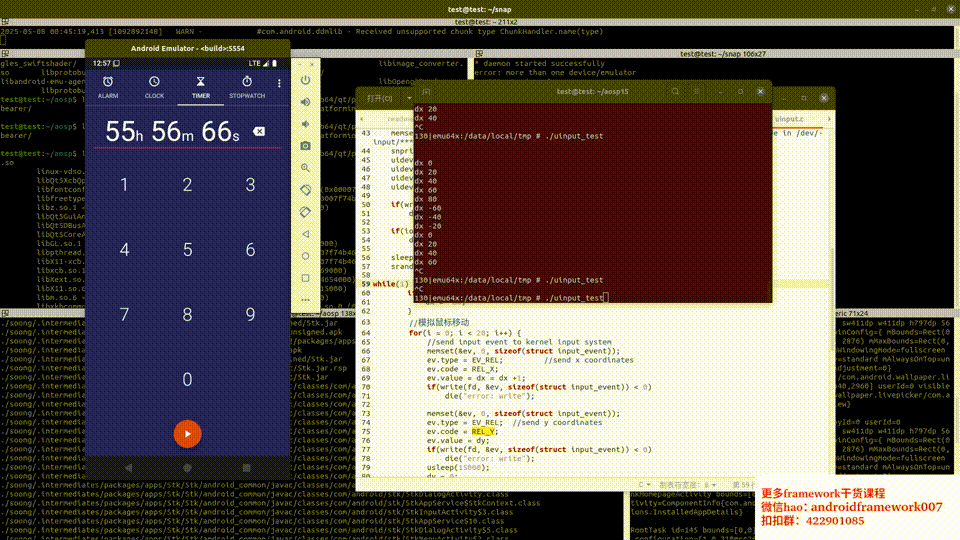
Task: Take screenshot with emulator camera icon
Action: 306,146
